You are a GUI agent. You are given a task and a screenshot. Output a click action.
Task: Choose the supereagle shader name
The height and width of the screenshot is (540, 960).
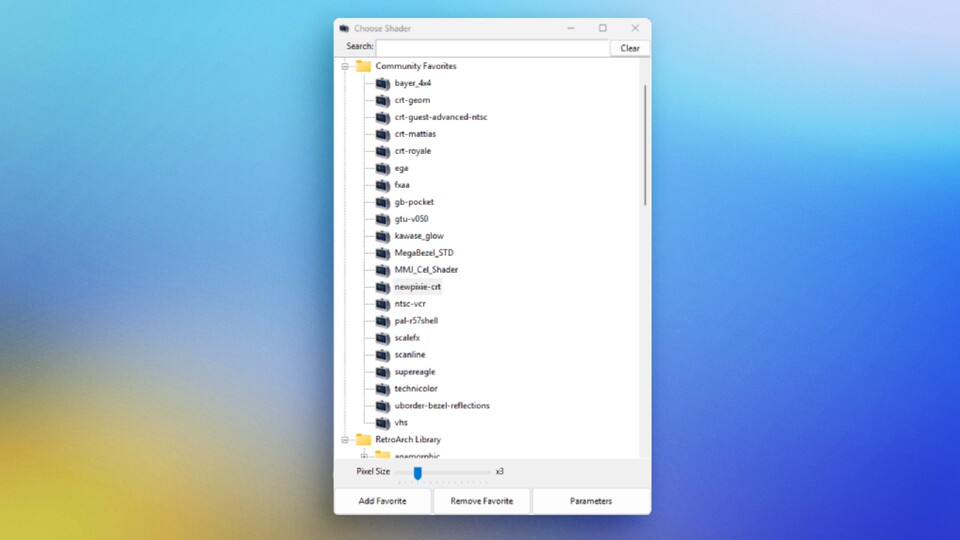point(414,372)
